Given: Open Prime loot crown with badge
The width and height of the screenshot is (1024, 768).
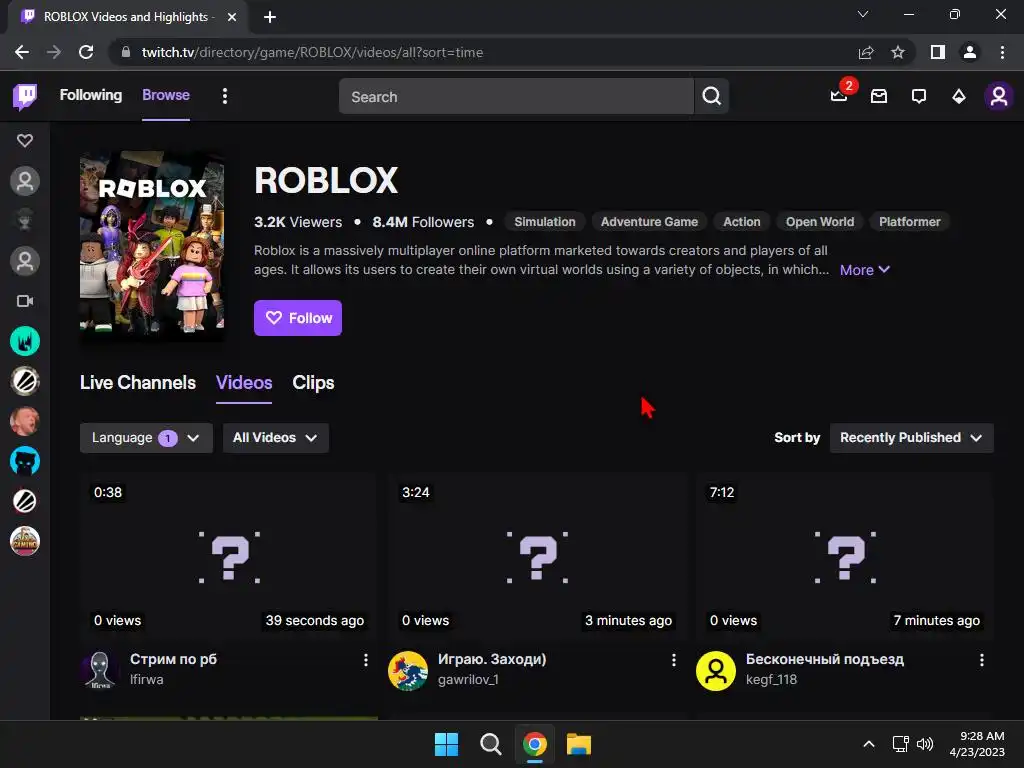Looking at the screenshot, I should (839, 96).
